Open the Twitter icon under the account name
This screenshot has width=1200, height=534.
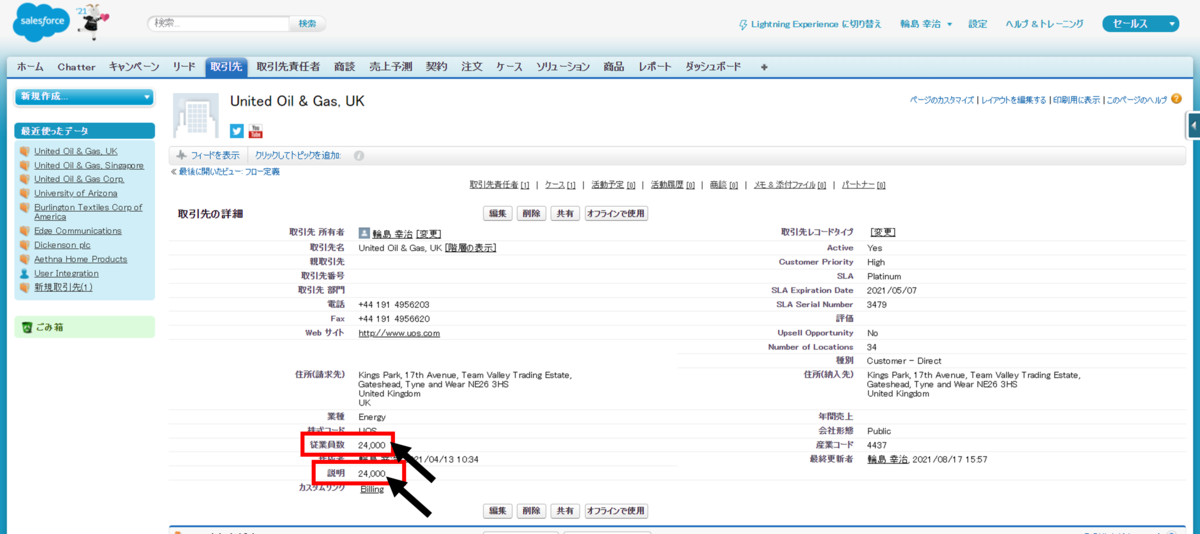coord(237,131)
